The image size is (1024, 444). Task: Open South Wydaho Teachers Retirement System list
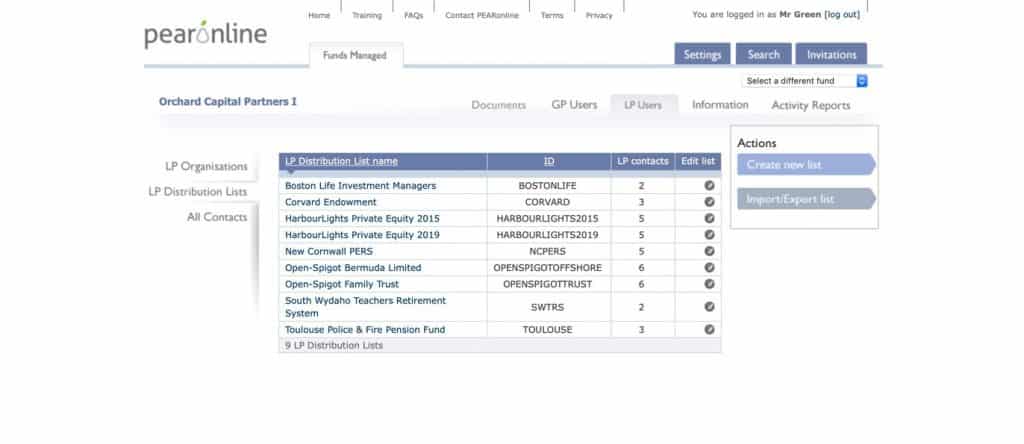[366, 306]
